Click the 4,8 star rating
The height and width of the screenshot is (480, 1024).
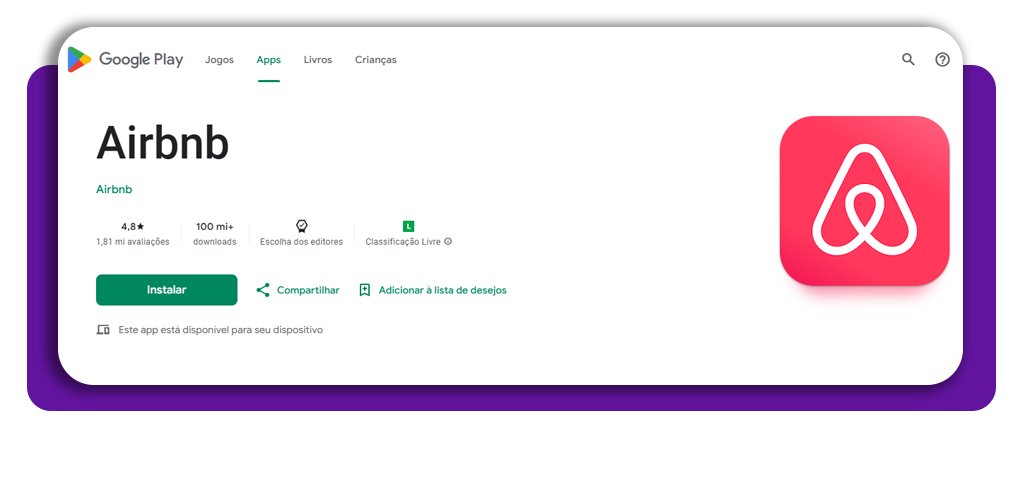pos(133,227)
